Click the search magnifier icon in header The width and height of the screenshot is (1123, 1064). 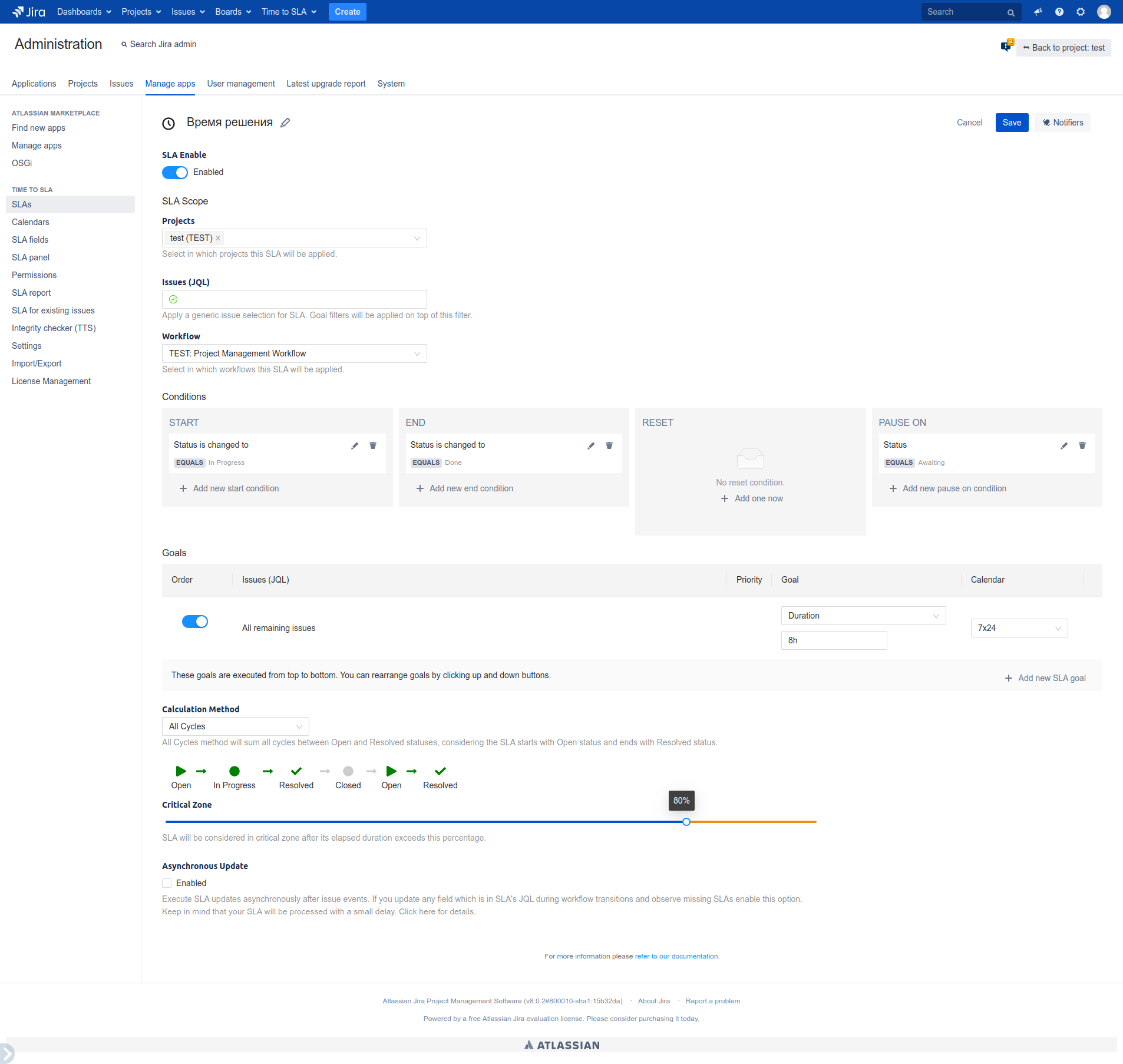click(x=1011, y=12)
